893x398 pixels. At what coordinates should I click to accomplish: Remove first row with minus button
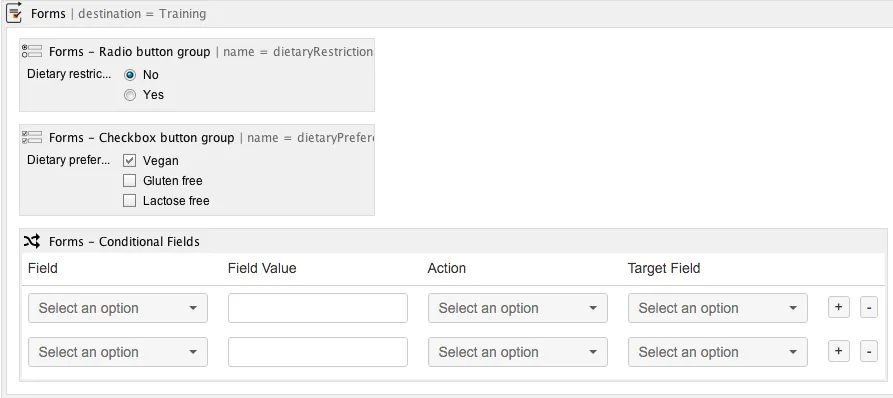[869, 307]
